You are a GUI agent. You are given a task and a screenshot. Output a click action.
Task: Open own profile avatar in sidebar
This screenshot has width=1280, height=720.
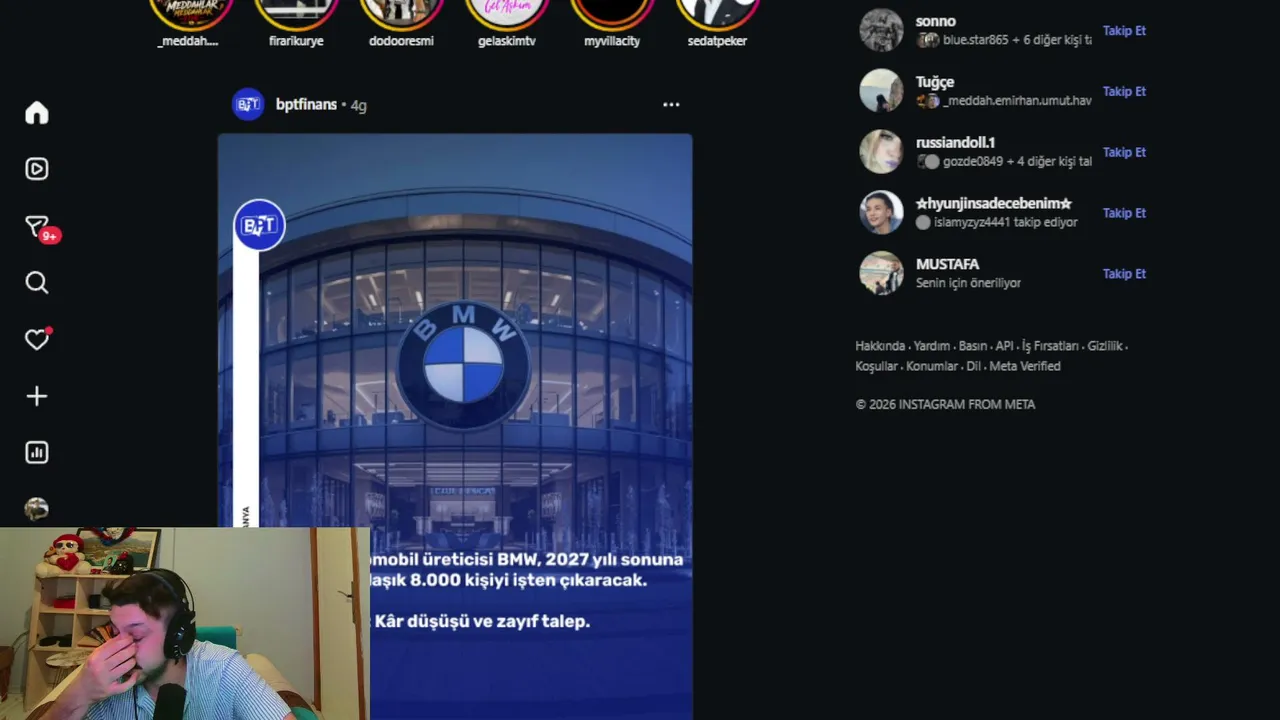[37, 509]
